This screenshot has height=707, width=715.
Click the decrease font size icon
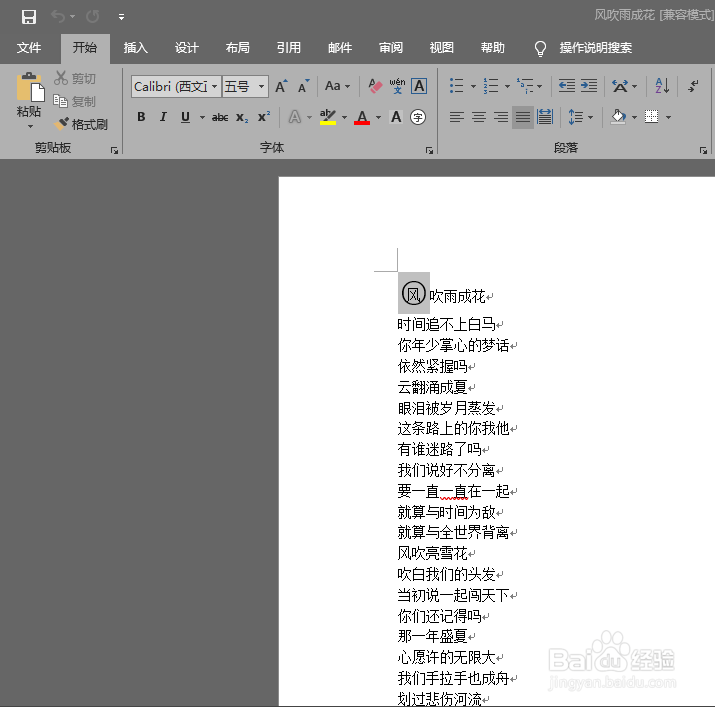[x=303, y=86]
